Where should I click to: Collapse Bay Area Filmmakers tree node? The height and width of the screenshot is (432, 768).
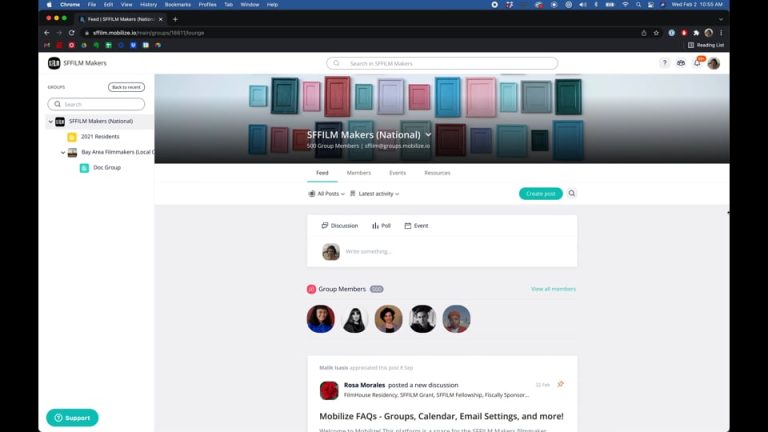63,153
